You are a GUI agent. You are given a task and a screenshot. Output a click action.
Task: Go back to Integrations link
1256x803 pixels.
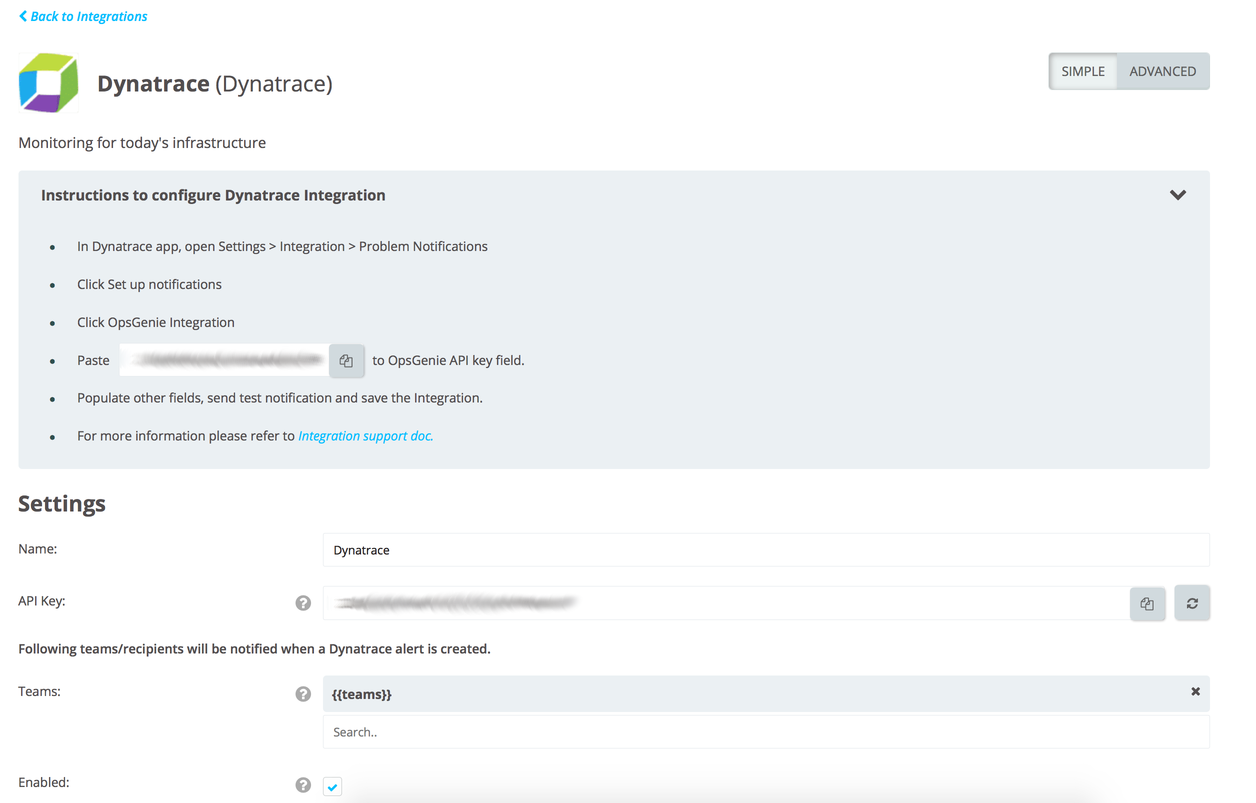point(83,16)
